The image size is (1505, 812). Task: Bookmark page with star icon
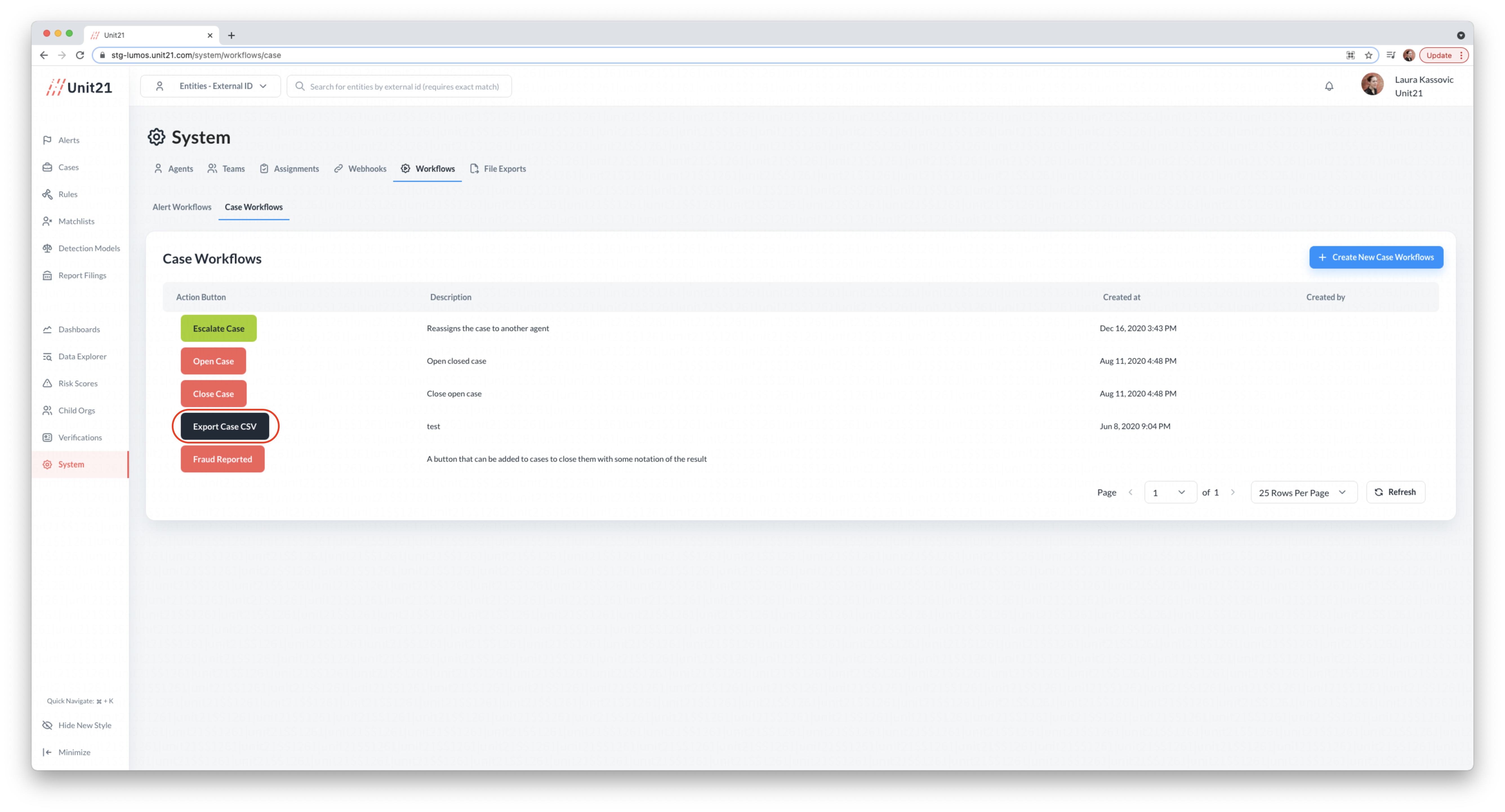pos(1368,55)
